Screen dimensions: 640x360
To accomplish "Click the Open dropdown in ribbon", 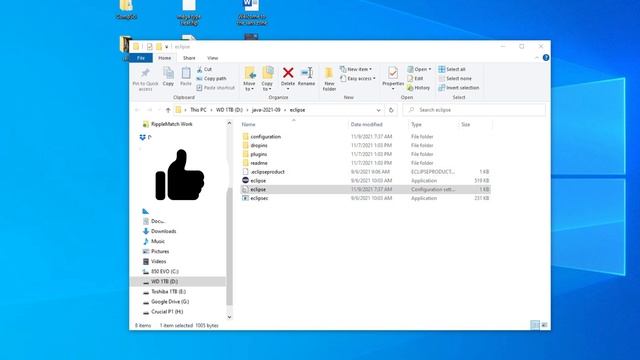I will tap(419, 69).
